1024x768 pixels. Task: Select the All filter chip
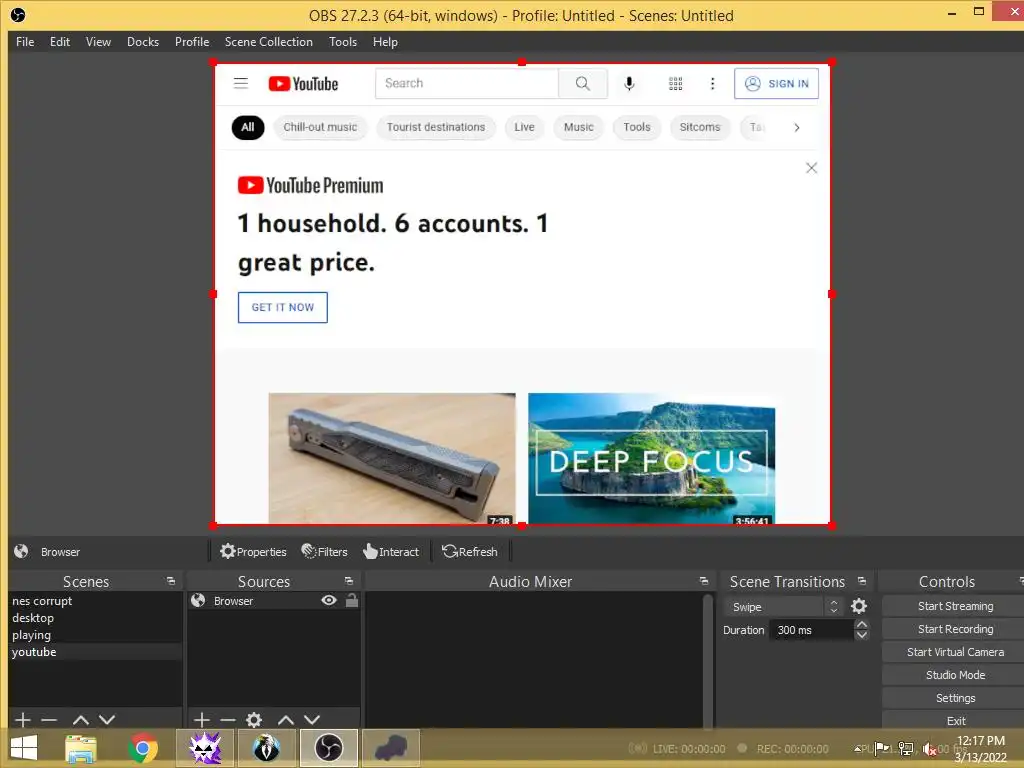pos(248,127)
